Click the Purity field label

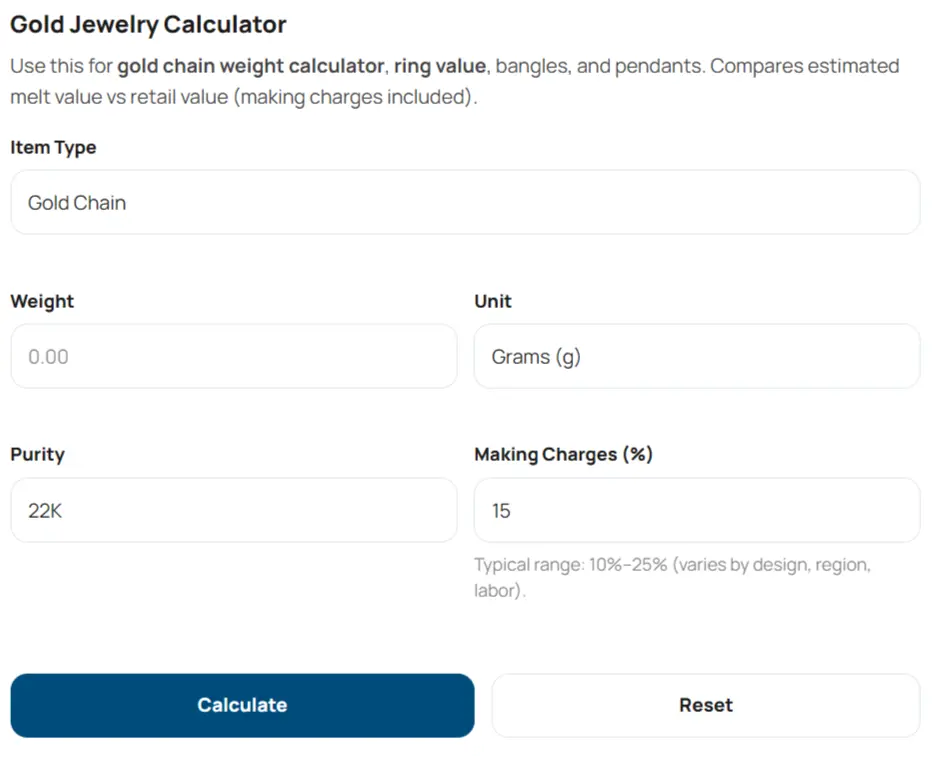coord(37,454)
